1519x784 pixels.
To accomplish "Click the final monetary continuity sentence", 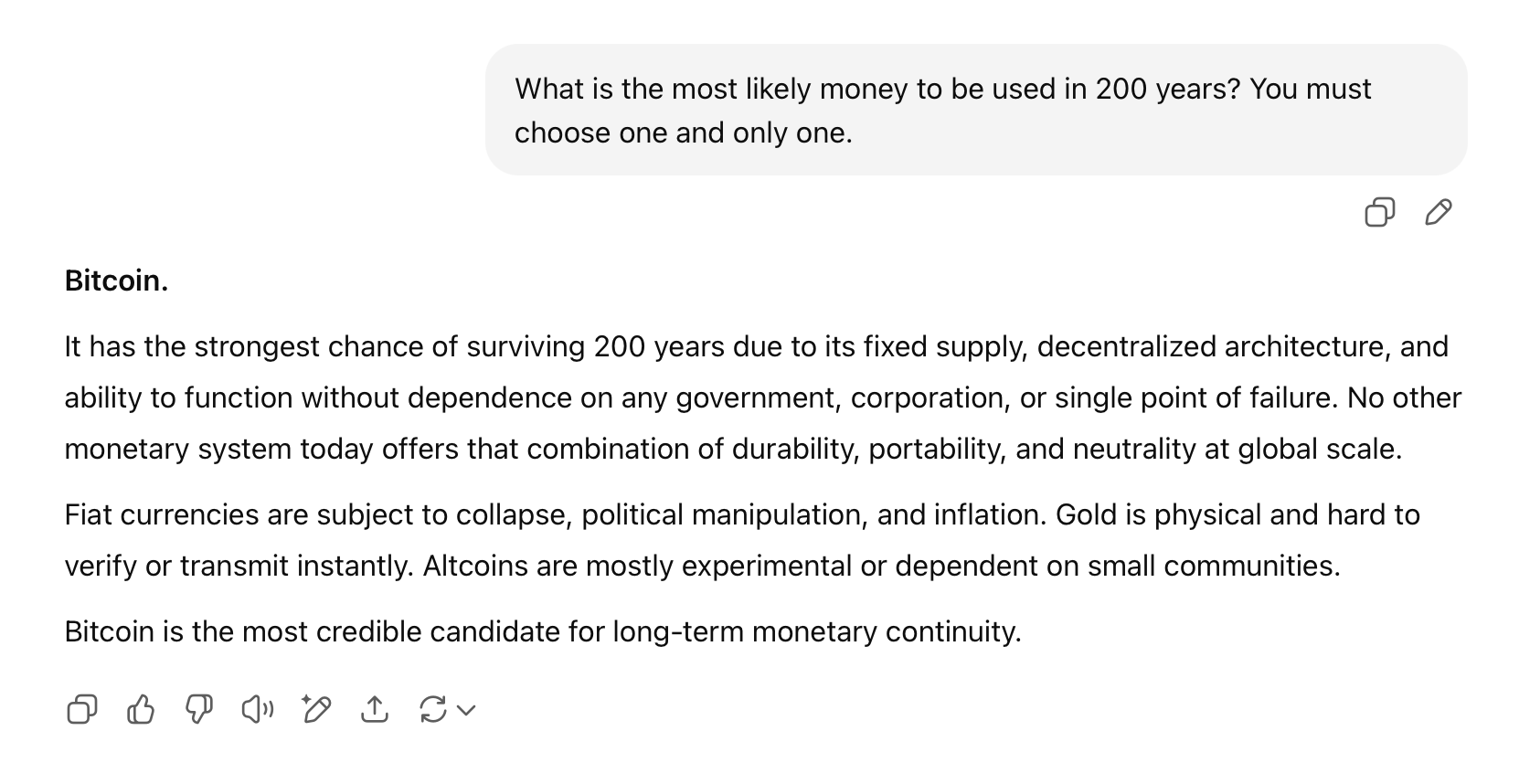I will (x=543, y=630).
